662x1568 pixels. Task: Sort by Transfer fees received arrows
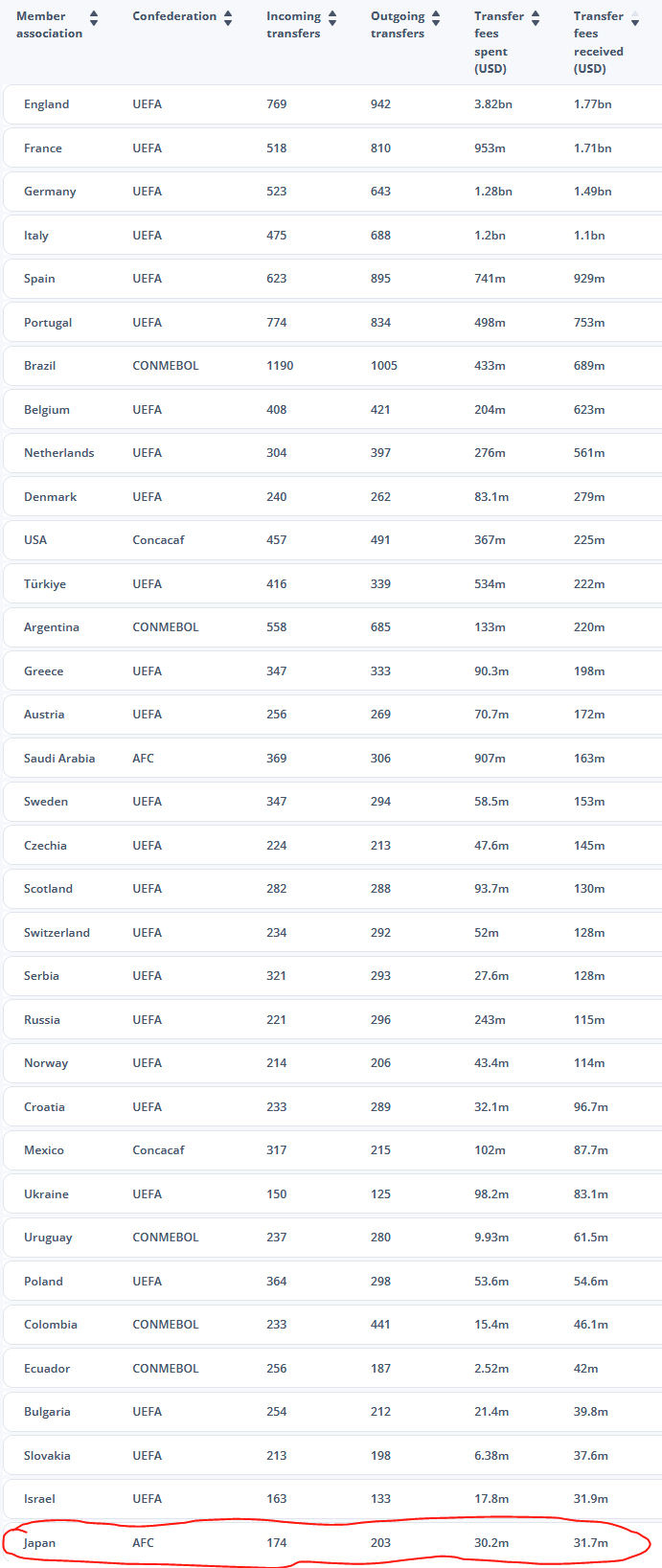634,18
